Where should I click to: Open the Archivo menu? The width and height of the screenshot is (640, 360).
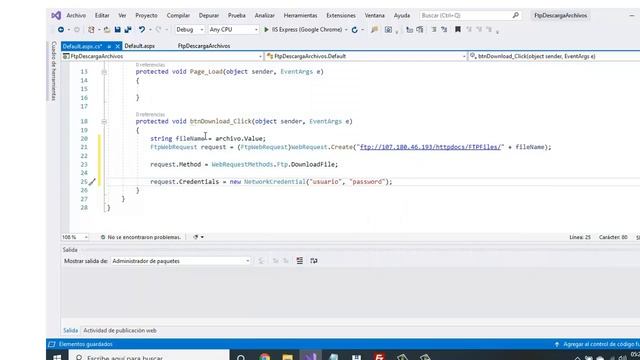(76, 16)
